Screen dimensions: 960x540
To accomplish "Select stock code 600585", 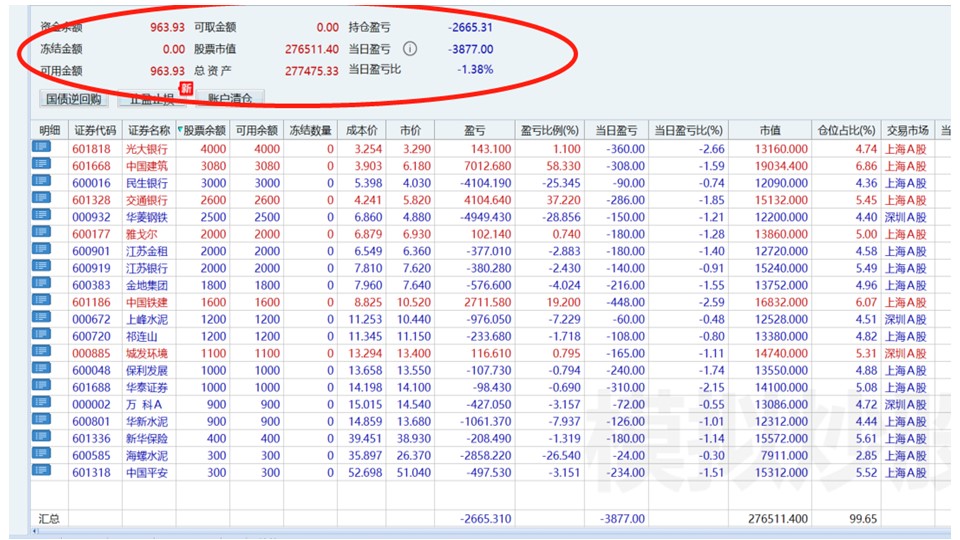I will 91,456.
